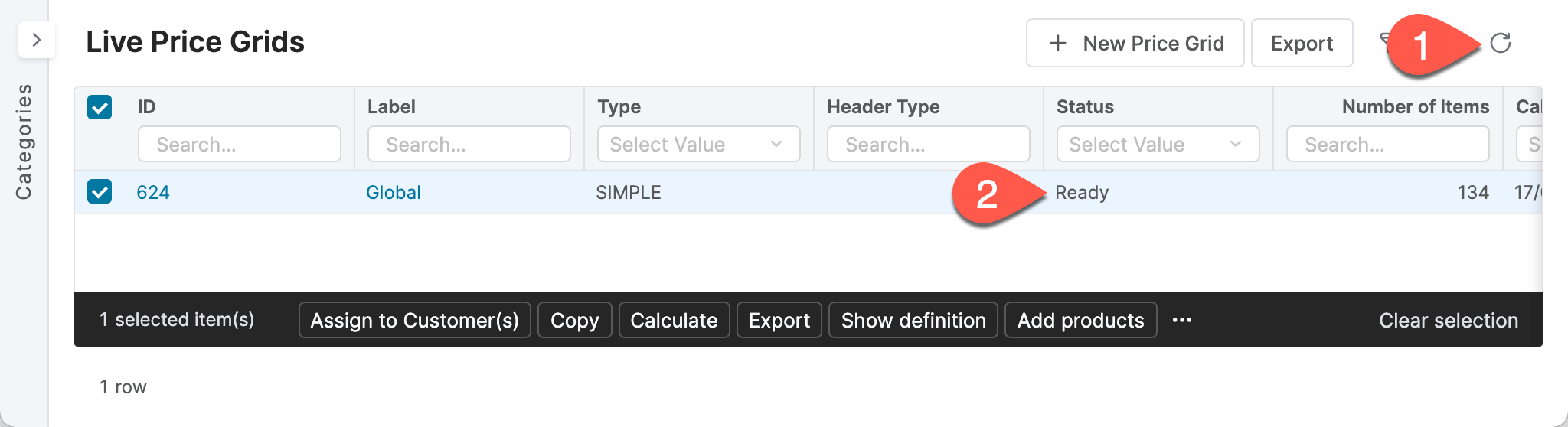Toggle the select-all header checkbox

point(100,107)
